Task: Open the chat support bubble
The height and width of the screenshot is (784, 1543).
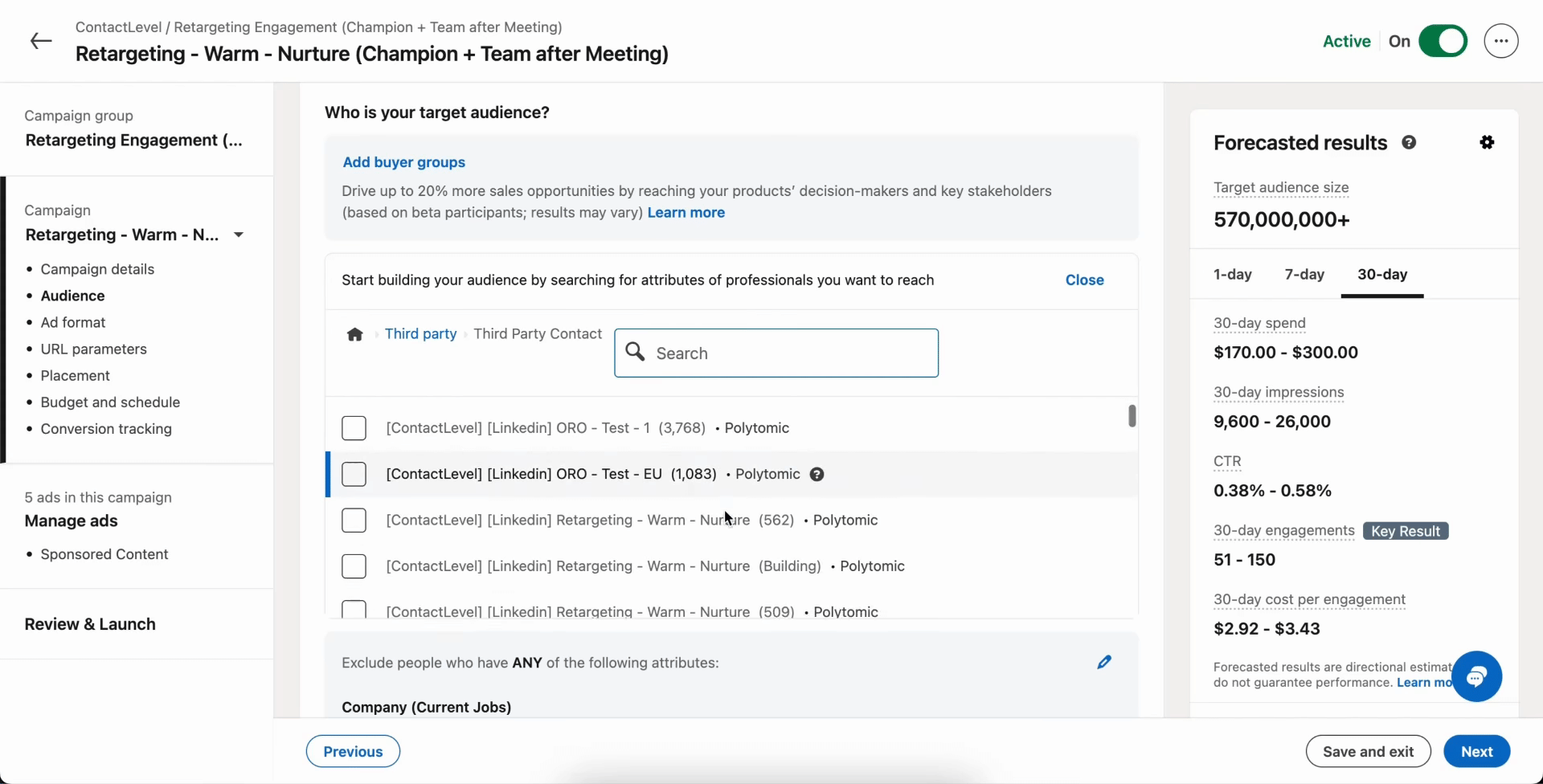Action: (x=1476, y=676)
